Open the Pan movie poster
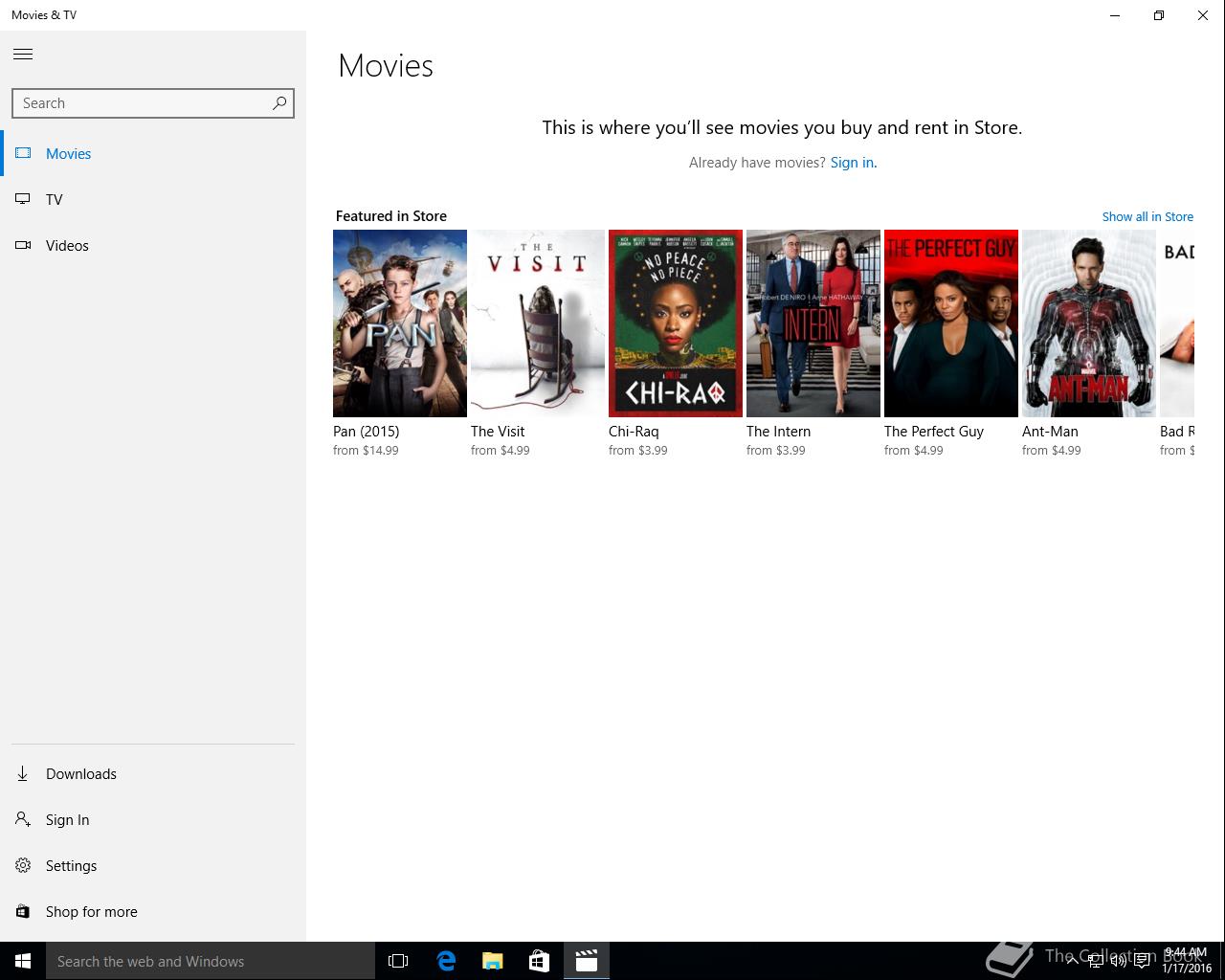The height and width of the screenshot is (980, 1225). 400,323
